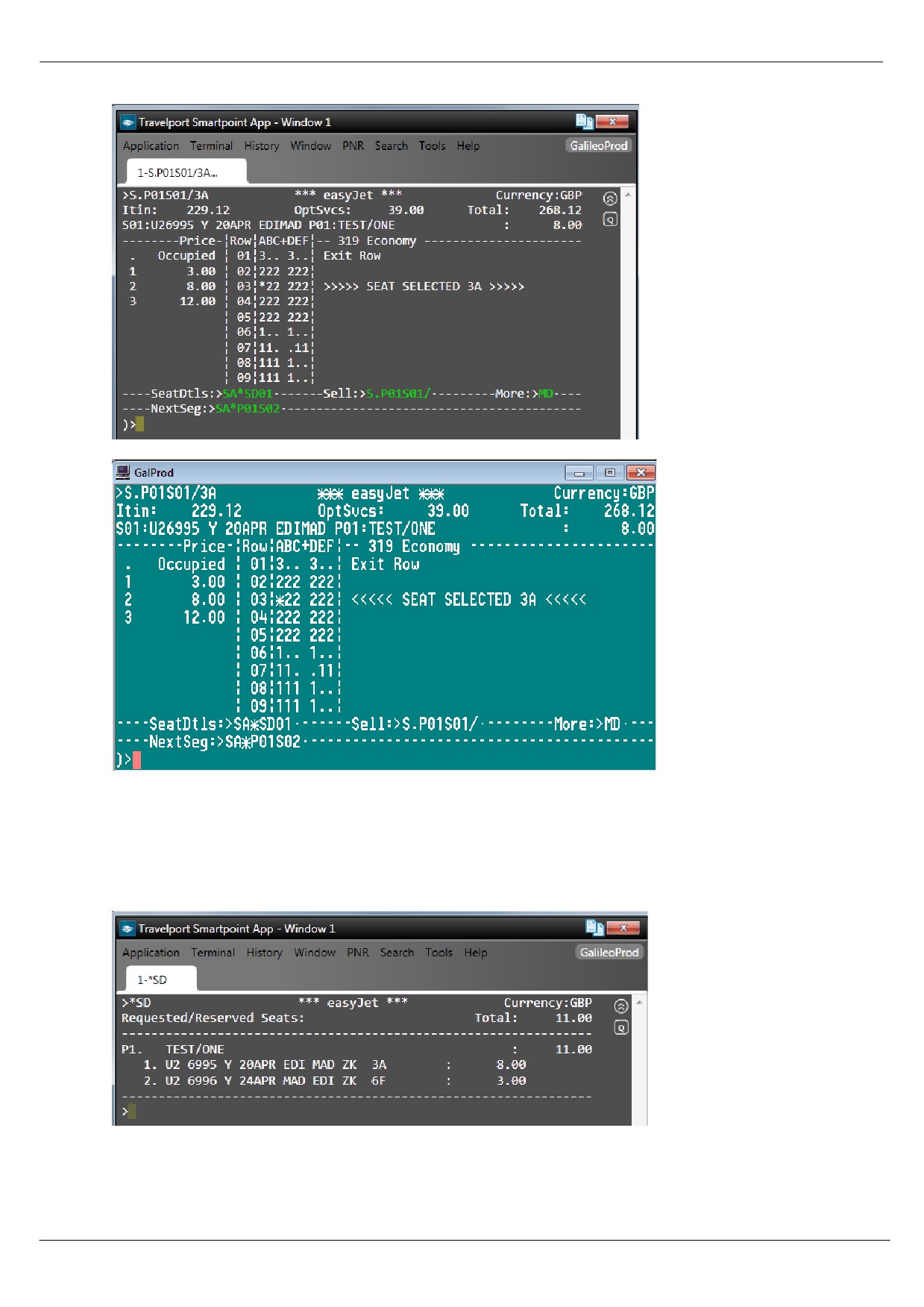Click the pink cursor prompt in GalProd window
The width and height of the screenshot is (924, 1307).
(x=136, y=760)
